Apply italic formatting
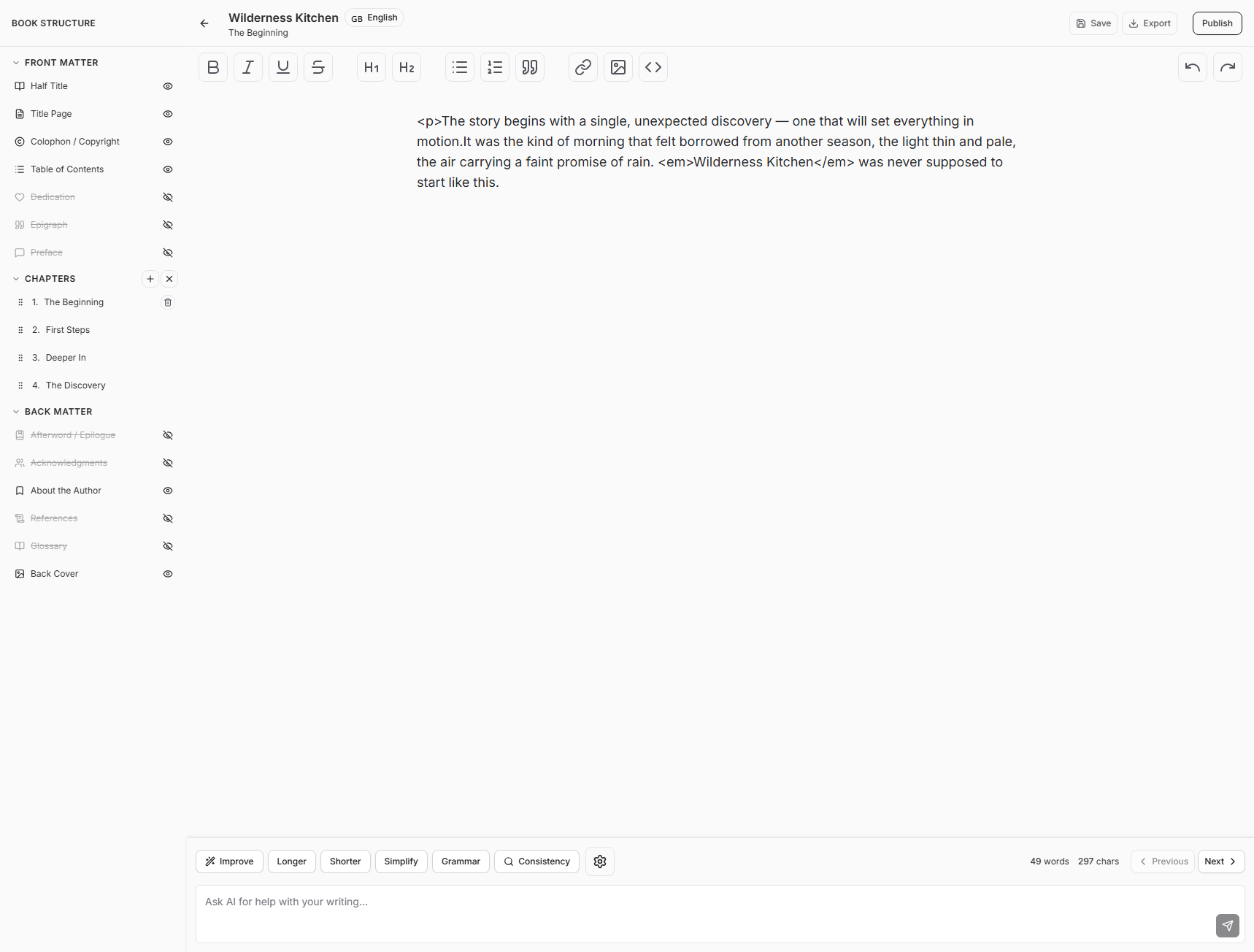 pos(248,67)
